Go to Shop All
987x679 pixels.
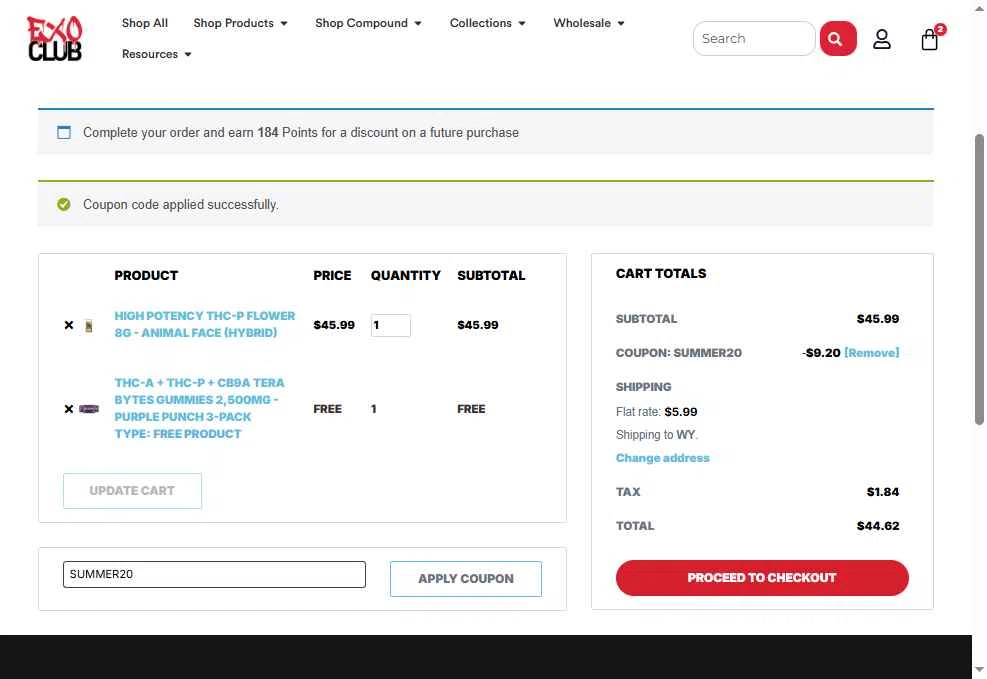pos(145,23)
